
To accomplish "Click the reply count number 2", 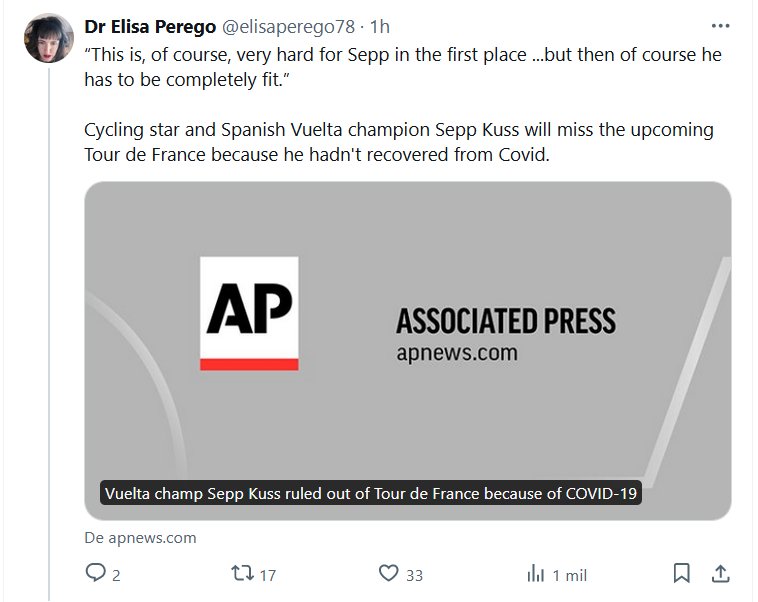I will point(117,575).
